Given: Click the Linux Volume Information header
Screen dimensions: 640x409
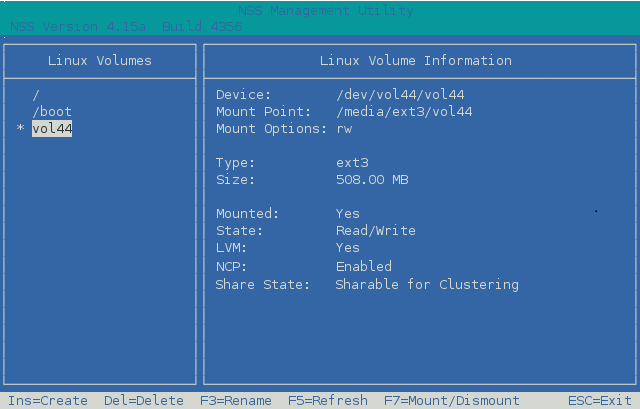Looking at the screenshot, I should click(416, 61).
